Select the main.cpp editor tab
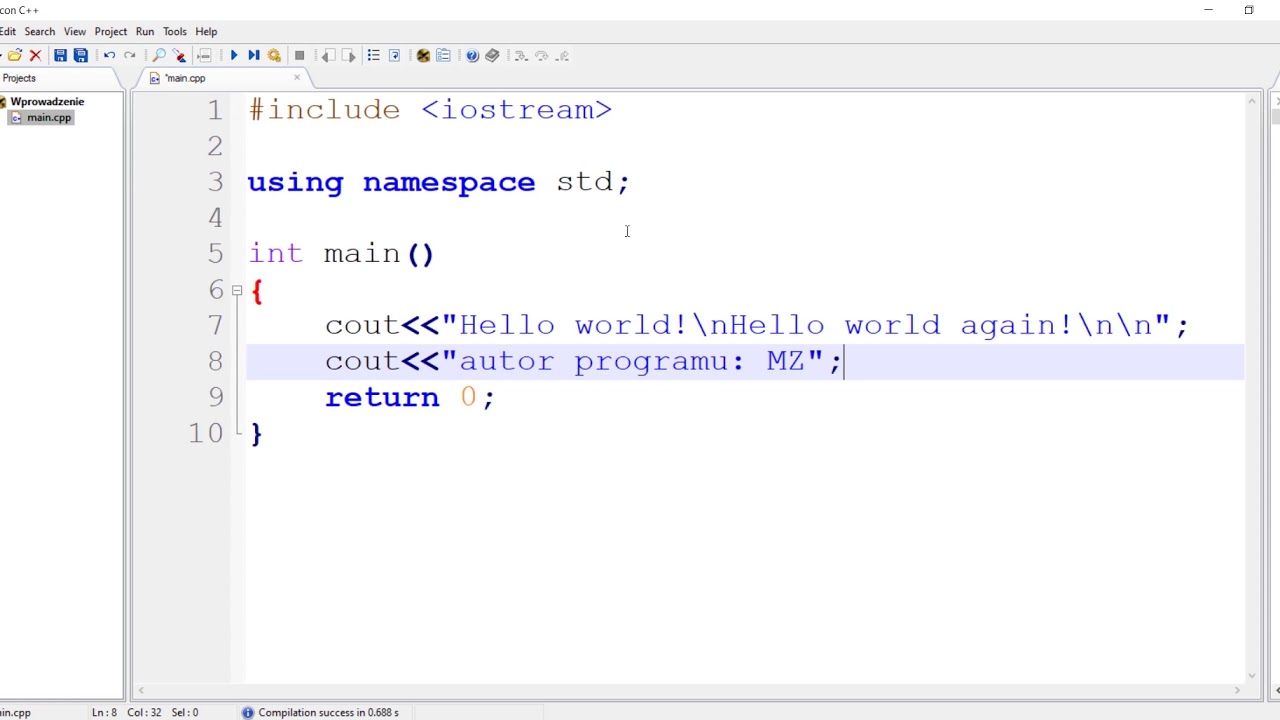The width and height of the screenshot is (1280, 720). [185, 78]
